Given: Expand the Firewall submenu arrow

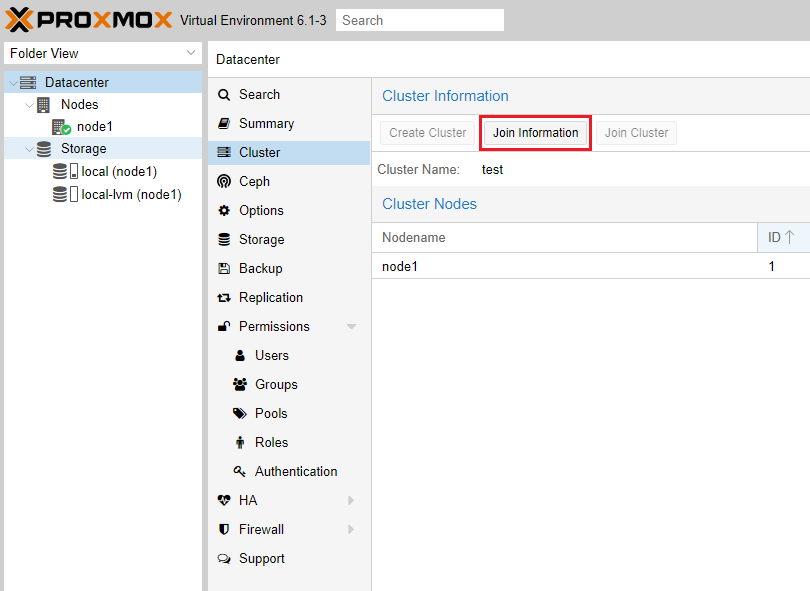Looking at the screenshot, I should (351, 530).
